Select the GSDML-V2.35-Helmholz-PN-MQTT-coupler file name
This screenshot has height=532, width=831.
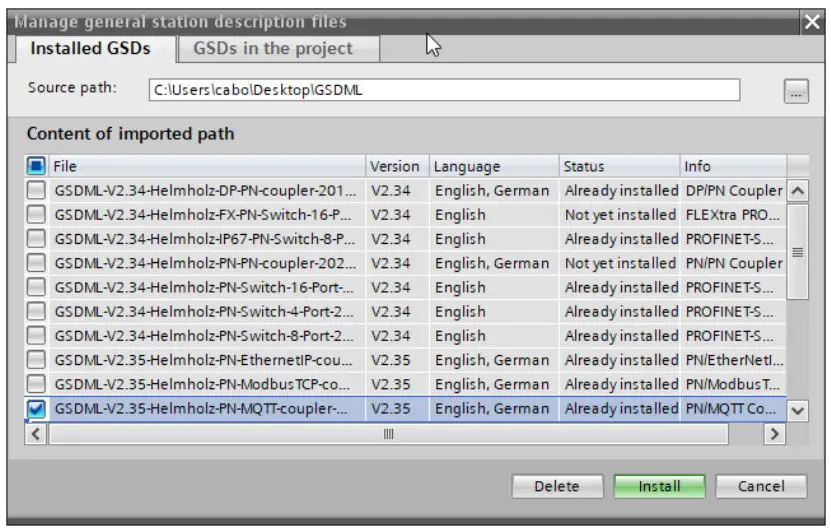click(201, 409)
